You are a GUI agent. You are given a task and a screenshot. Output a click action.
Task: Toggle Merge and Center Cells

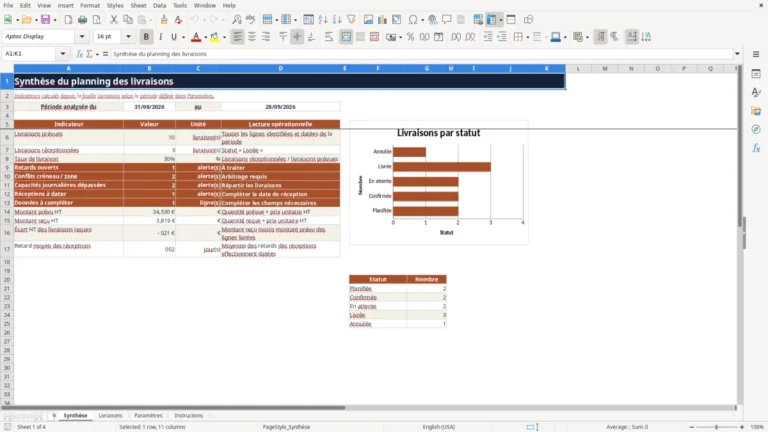[x=346, y=37]
